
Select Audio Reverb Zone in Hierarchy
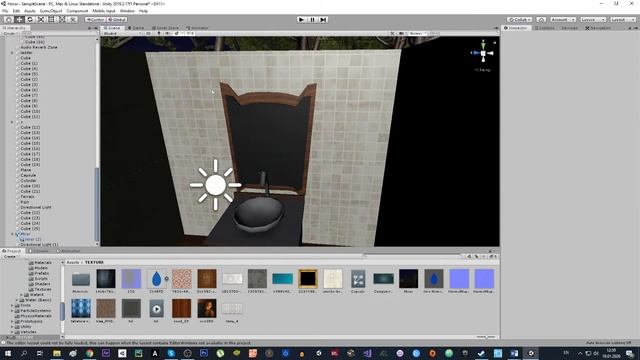(39, 47)
